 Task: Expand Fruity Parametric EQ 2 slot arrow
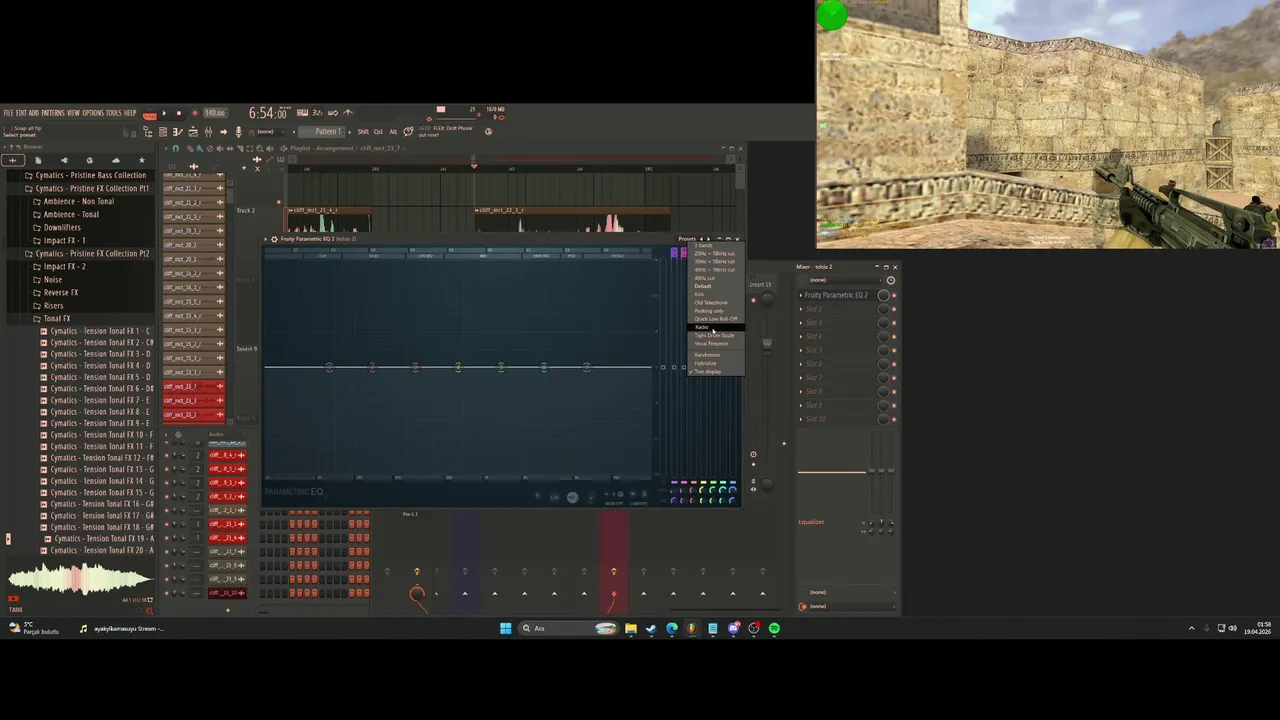[801, 295]
